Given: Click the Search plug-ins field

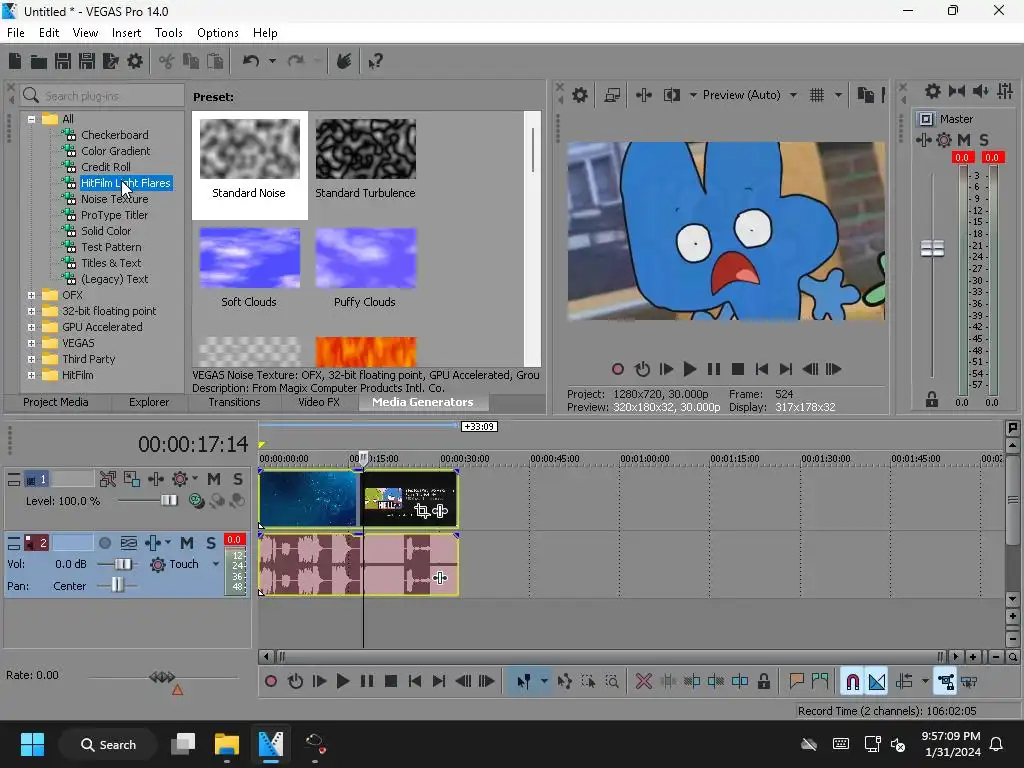Looking at the screenshot, I should [102, 96].
